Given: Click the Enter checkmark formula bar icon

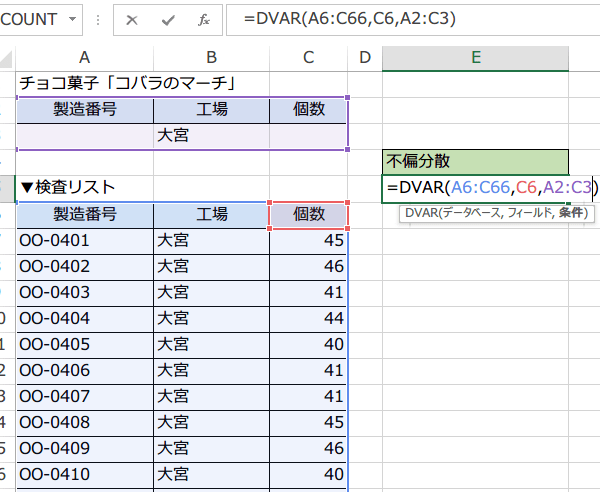Looking at the screenshot, I should tap(167, 20).
